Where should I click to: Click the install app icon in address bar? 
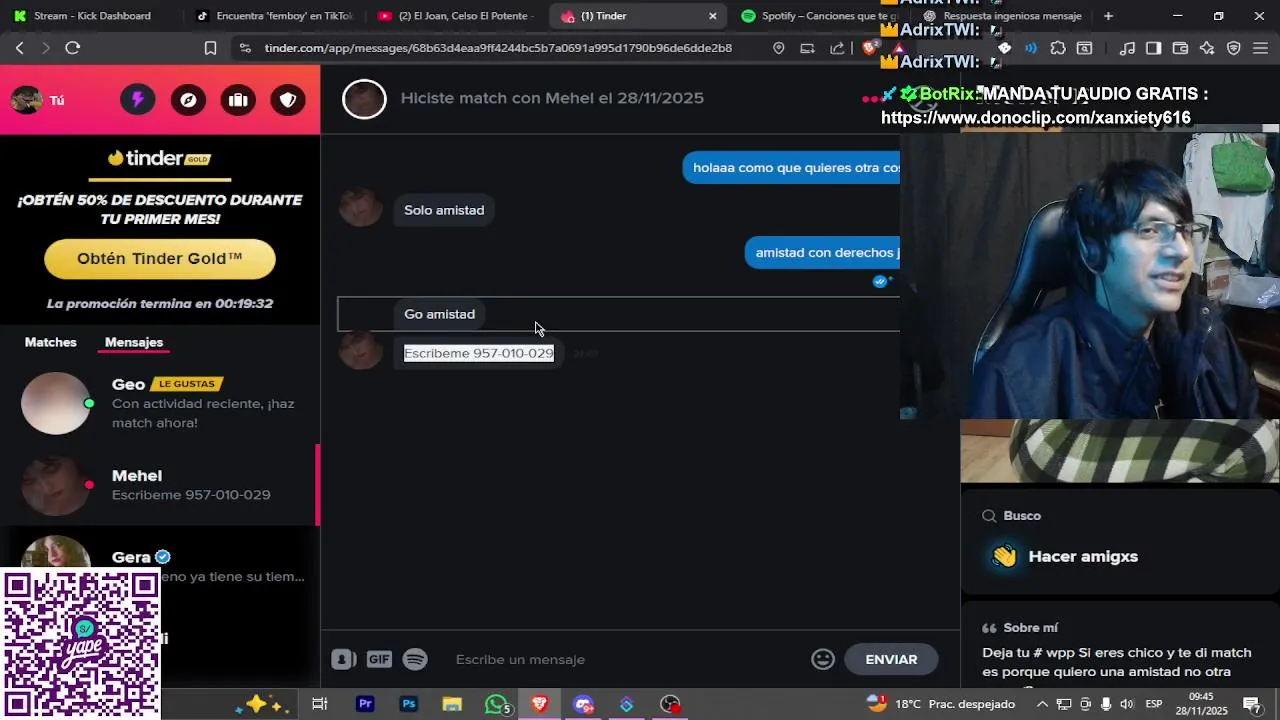[807, 48]
